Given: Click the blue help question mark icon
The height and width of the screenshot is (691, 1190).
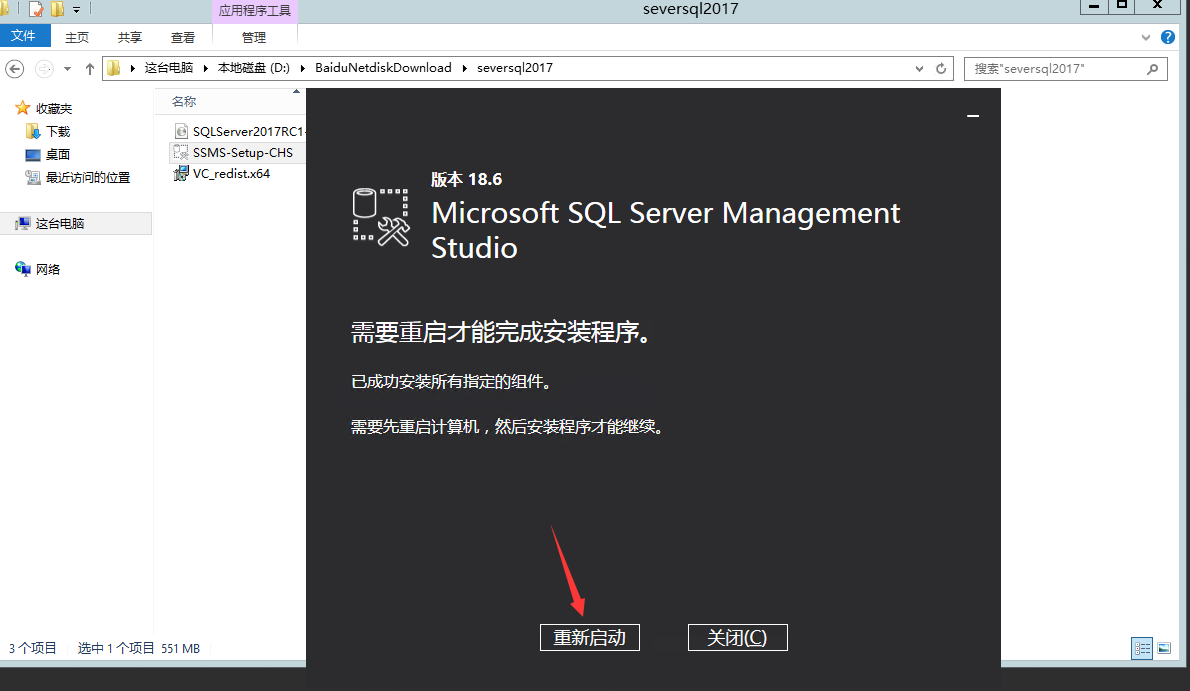Looking at the screenshot, I should 1168,37.
